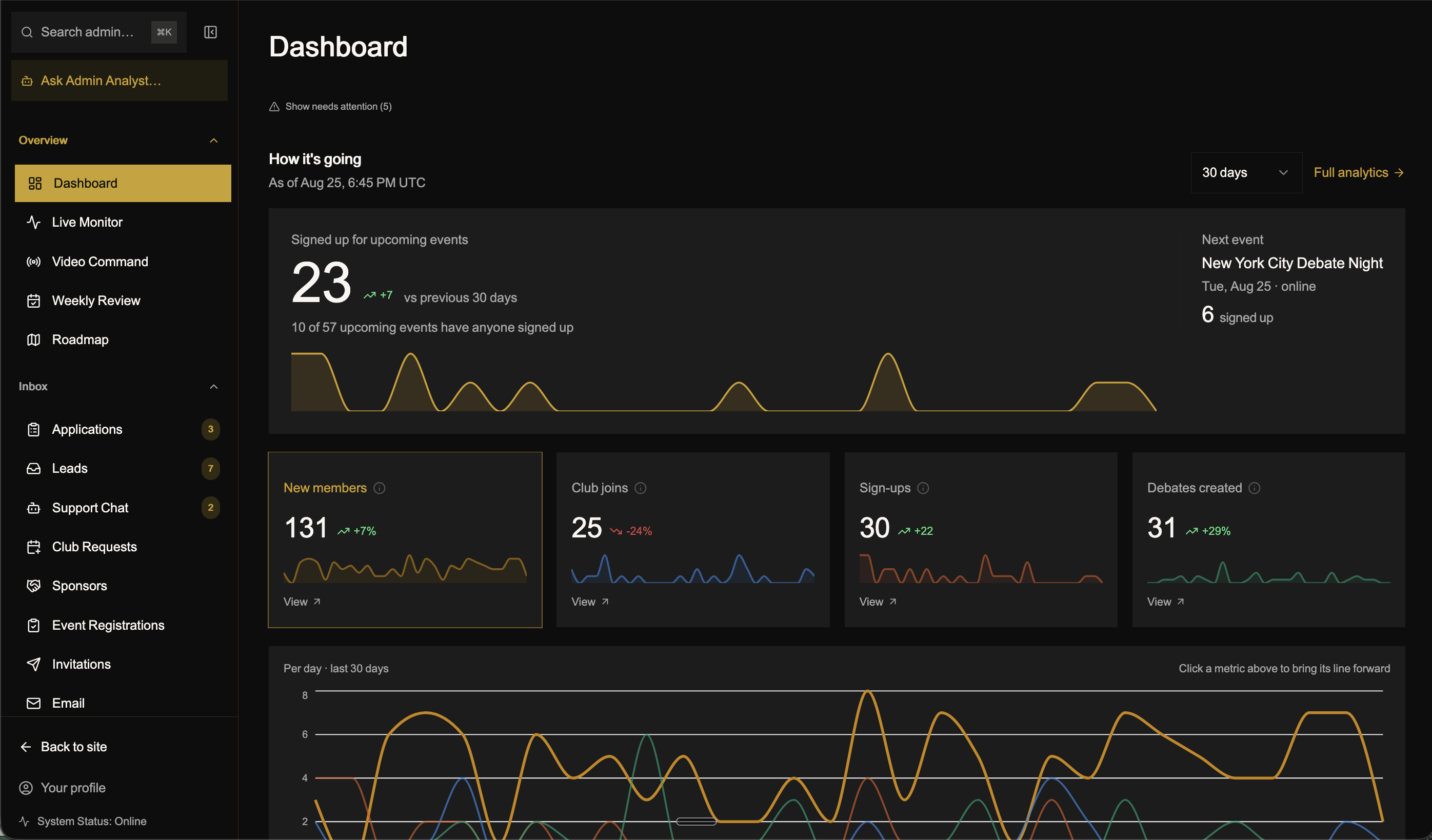
Task: Click the New York City Debate Night event
Action: (1291, 263)
